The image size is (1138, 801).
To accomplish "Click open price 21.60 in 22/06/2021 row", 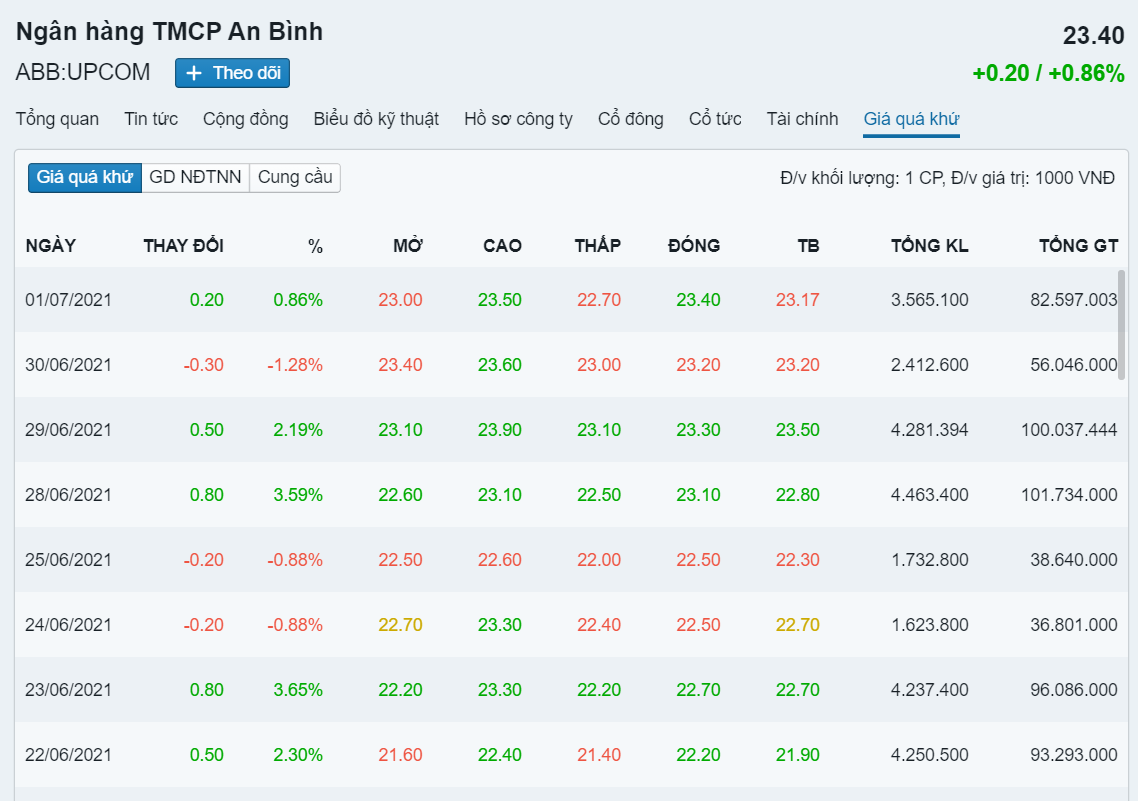I will 400,755.
